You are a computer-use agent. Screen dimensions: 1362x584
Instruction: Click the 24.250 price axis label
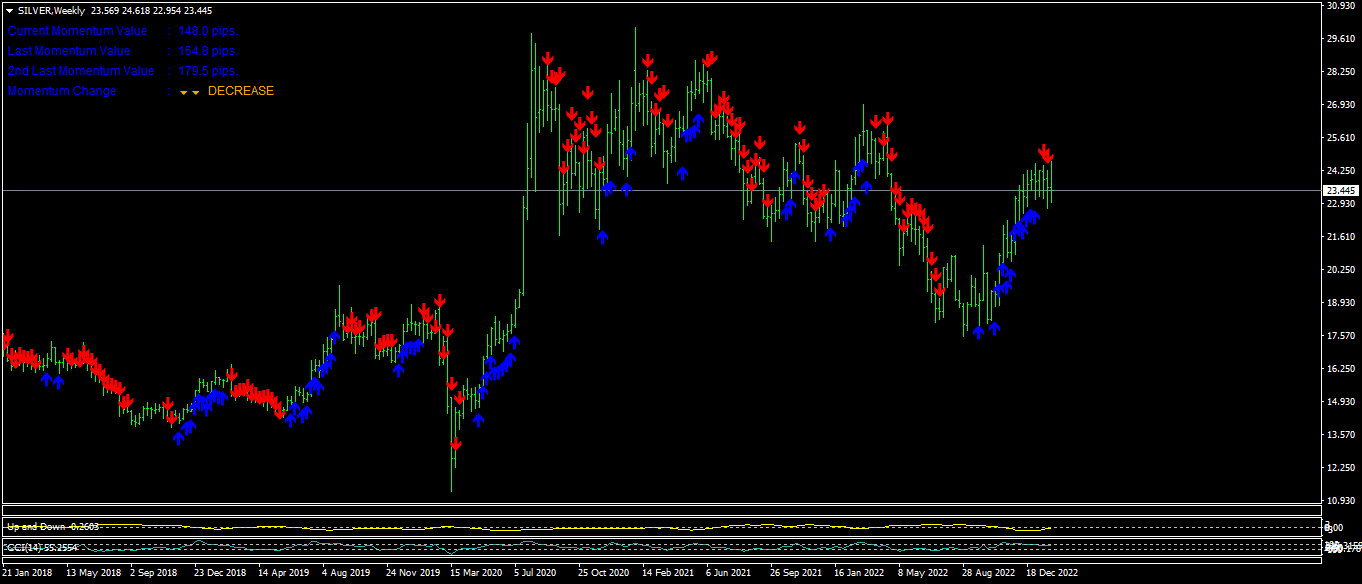(1340, 171)
